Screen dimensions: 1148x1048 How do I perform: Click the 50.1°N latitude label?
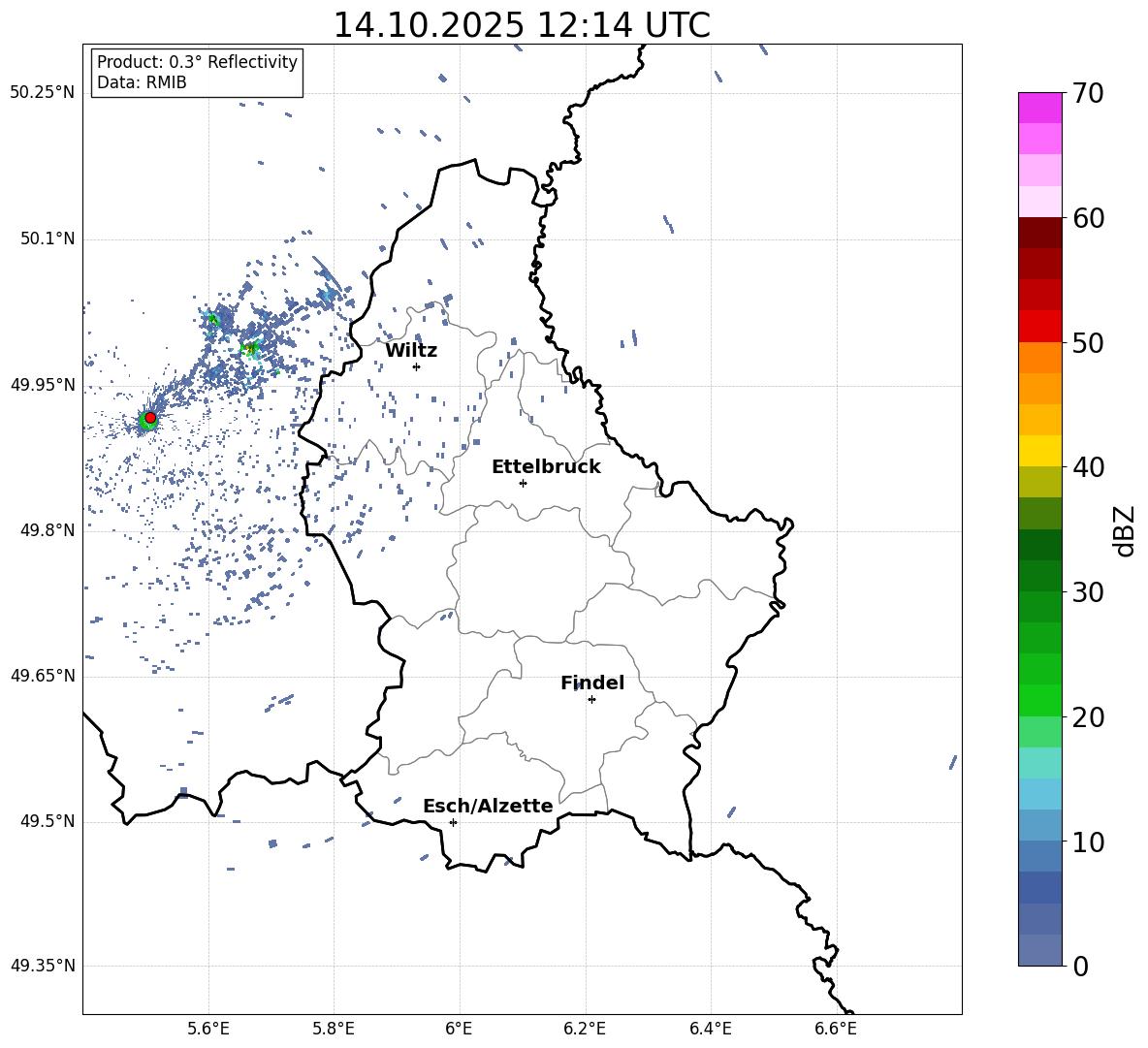tap(47, 238)
